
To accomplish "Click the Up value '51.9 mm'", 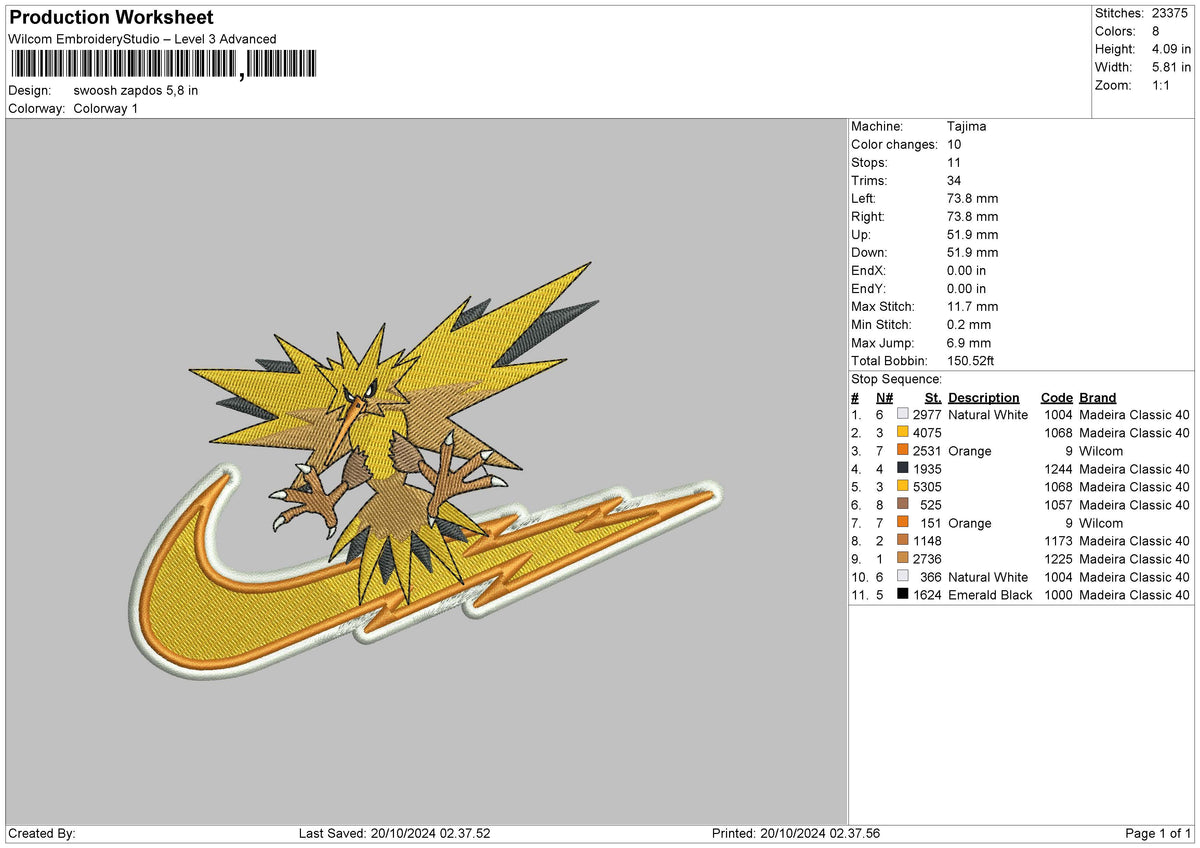I will point(972,234).
